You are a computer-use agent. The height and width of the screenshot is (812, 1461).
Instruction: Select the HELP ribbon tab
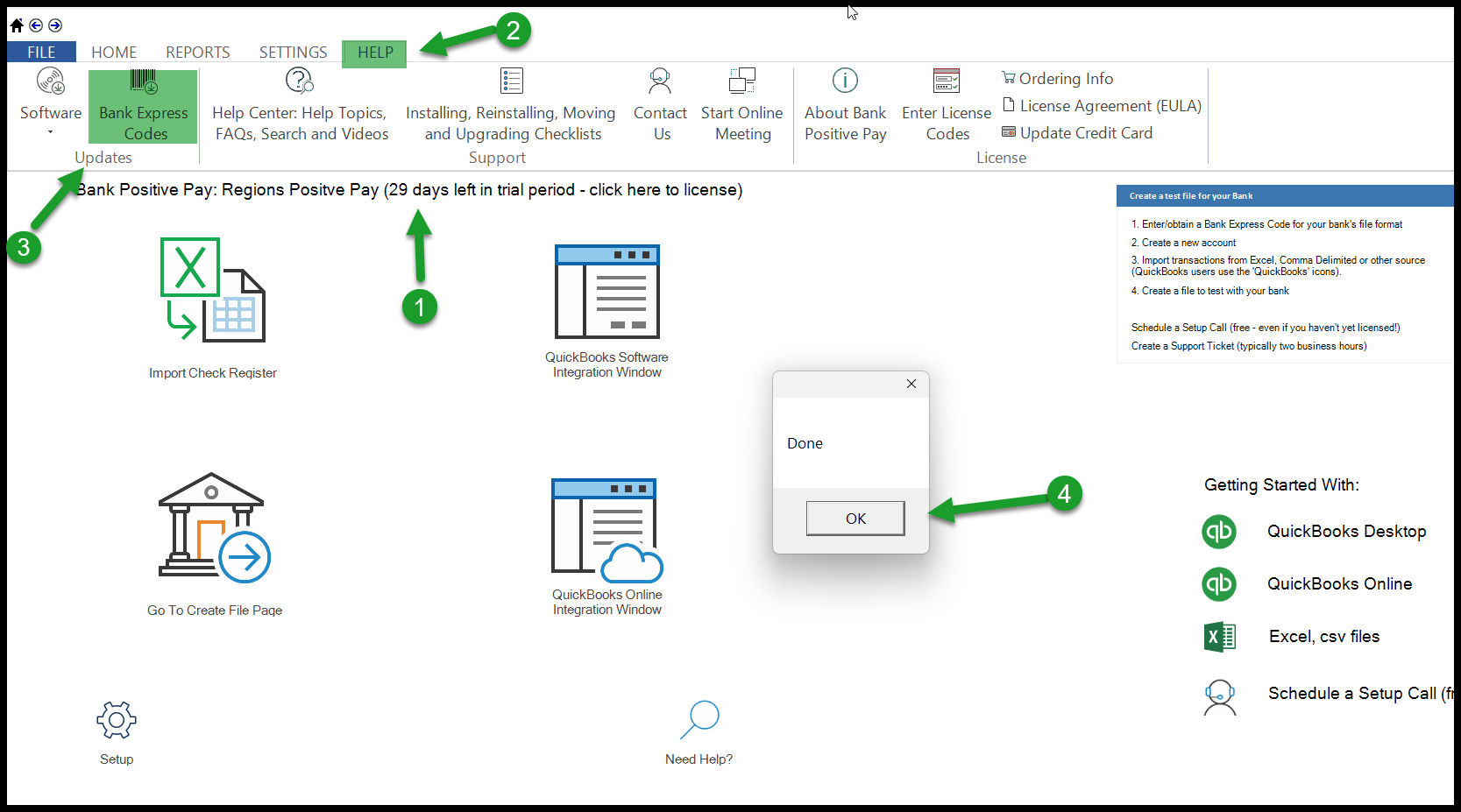(x=375, y=53)
